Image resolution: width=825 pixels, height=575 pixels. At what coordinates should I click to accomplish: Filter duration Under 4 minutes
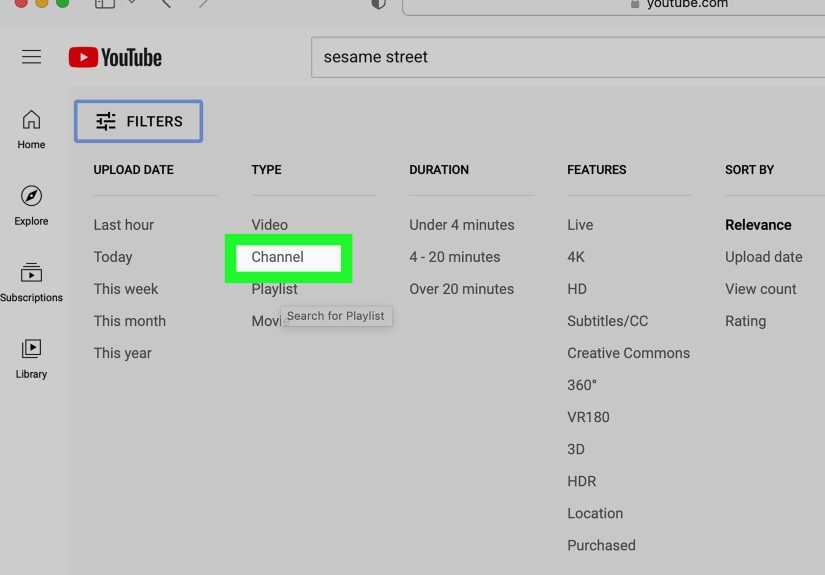(x=462, y=225)
